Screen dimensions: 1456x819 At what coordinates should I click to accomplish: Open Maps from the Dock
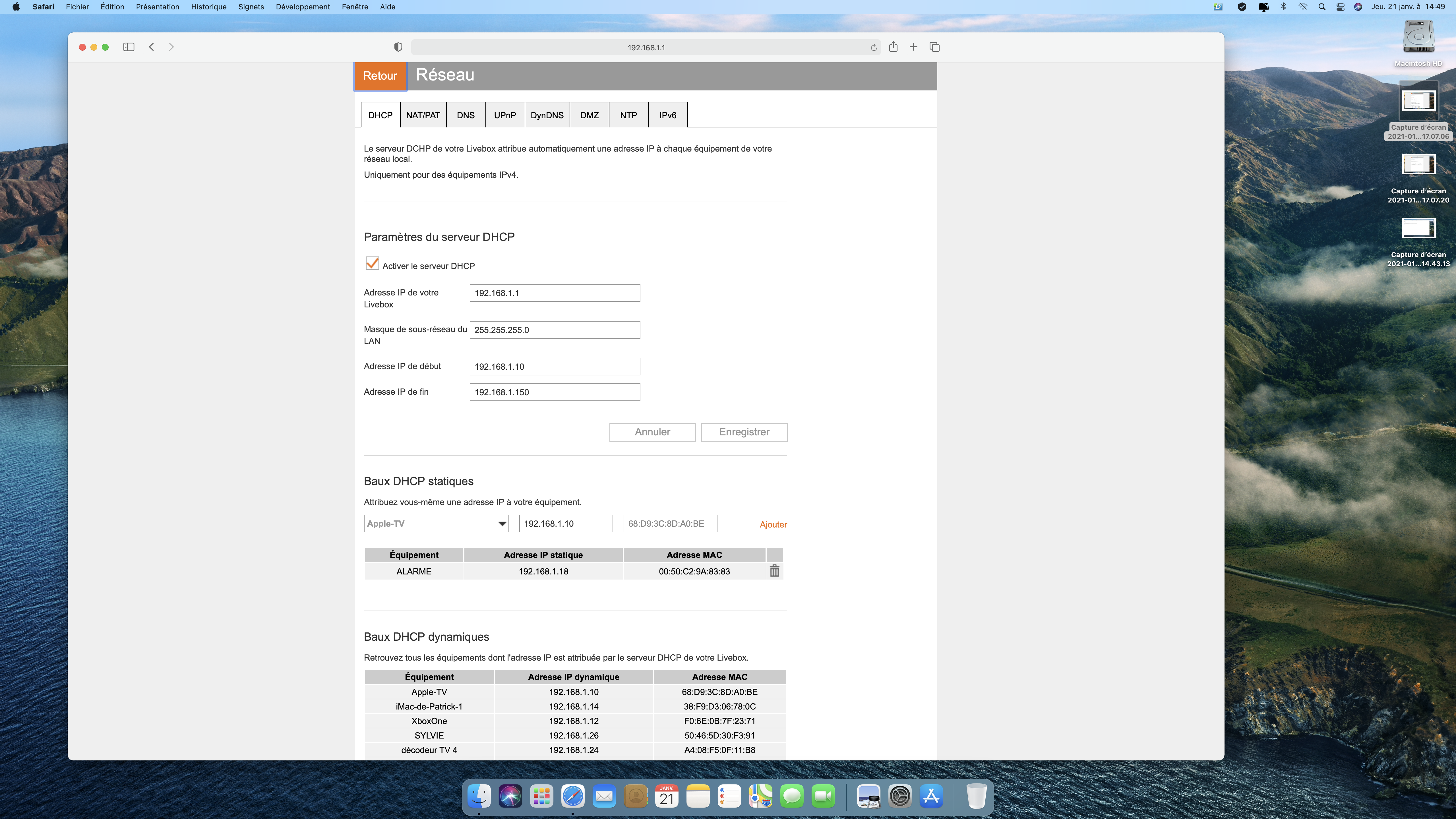761,796
